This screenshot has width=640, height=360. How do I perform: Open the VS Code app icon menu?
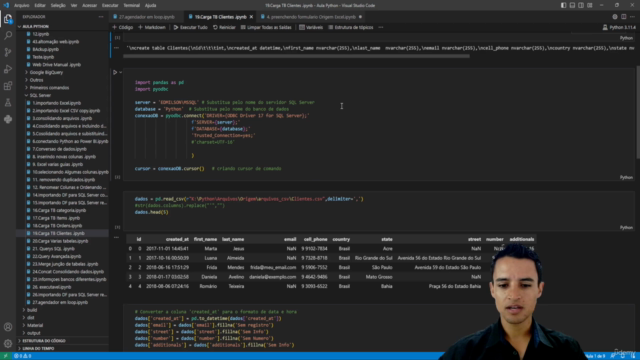click(6, 5)
